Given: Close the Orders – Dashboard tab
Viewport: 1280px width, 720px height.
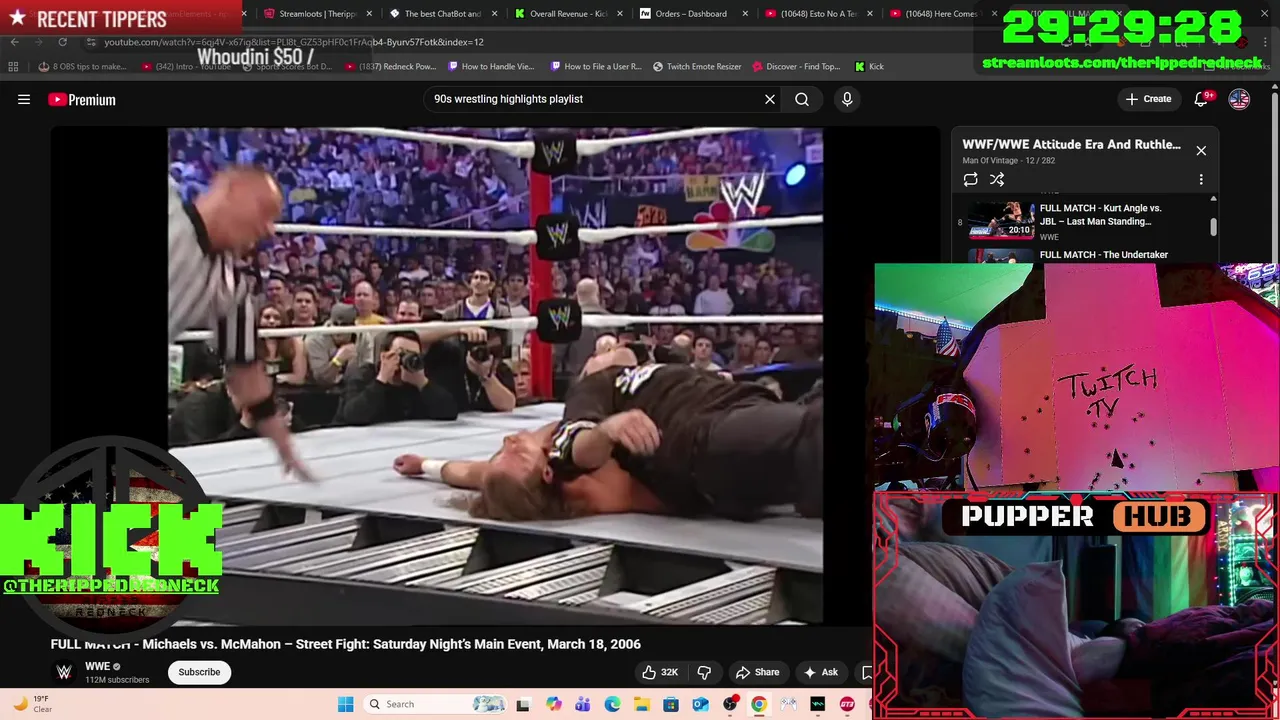Looking at the screenshot, I should tap(745, 14).
